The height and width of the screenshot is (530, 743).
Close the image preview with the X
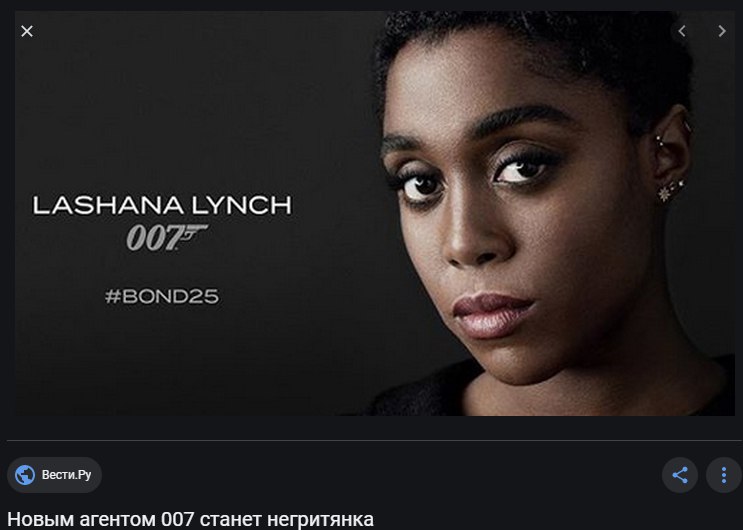pyautogui.click(x=27, y=31)
